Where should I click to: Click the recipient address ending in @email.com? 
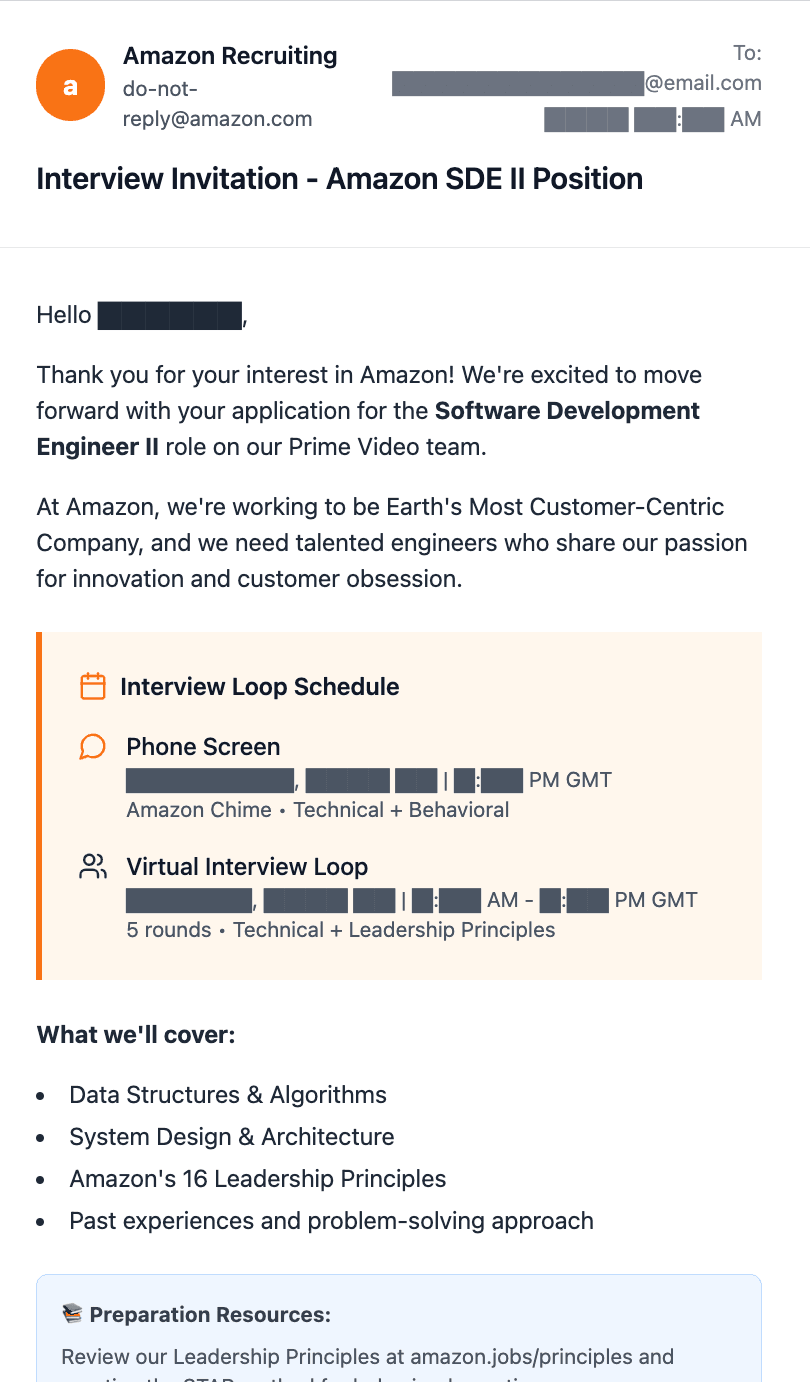tap(576, 83)
